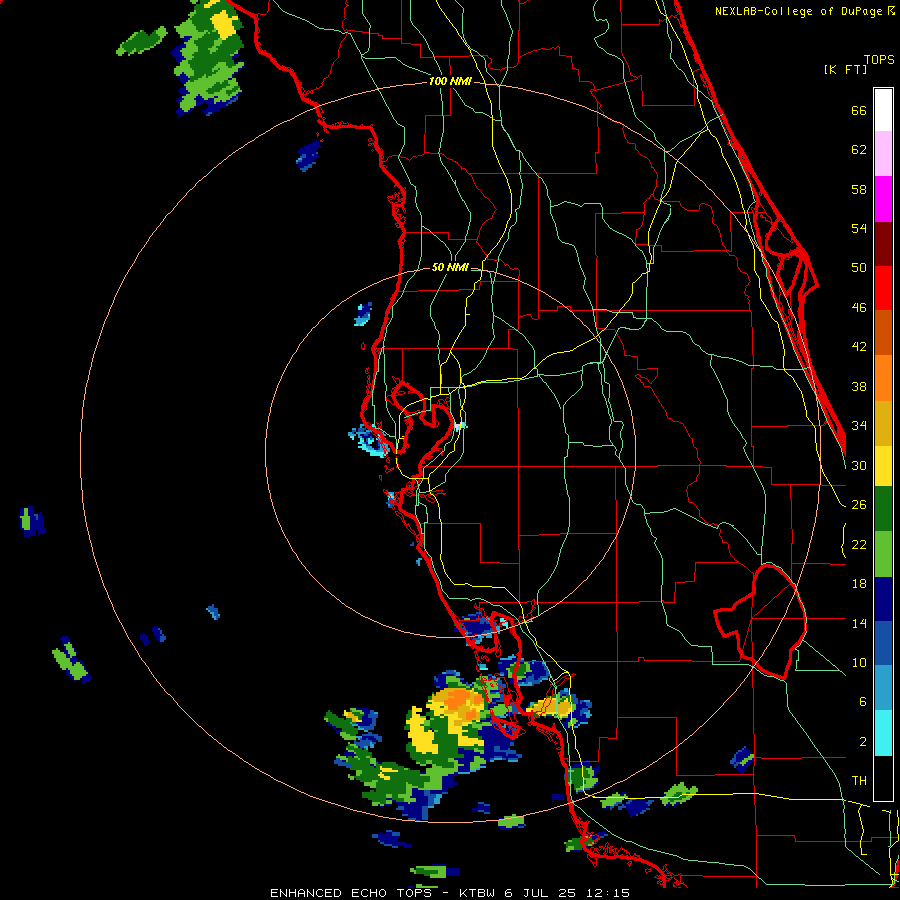Screen dimensions: 900x900
Task: Click the ENHANCED ECHO TOPS KTBW caption
Action: point(450,893)
